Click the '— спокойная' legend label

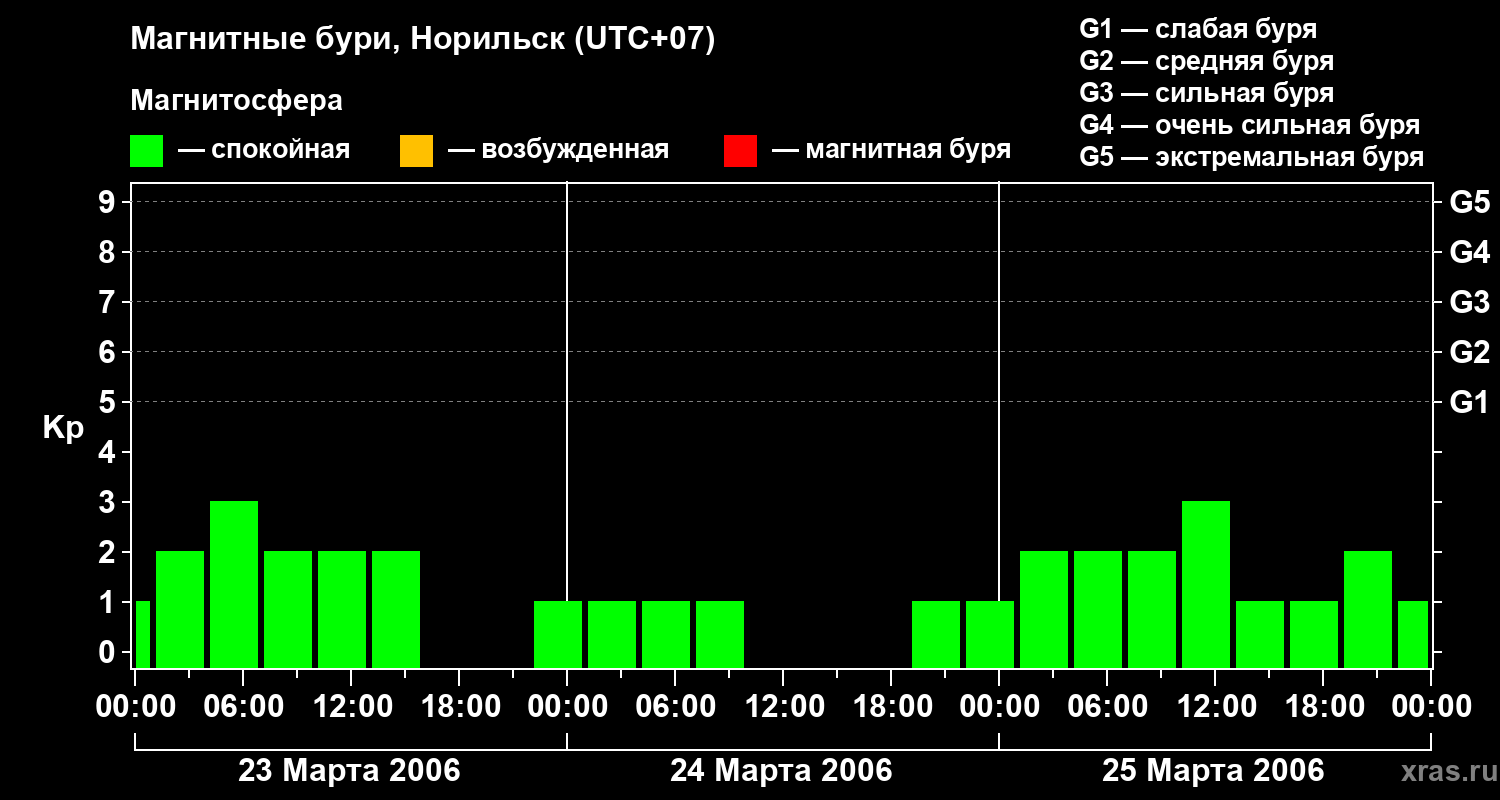[264, 150]
